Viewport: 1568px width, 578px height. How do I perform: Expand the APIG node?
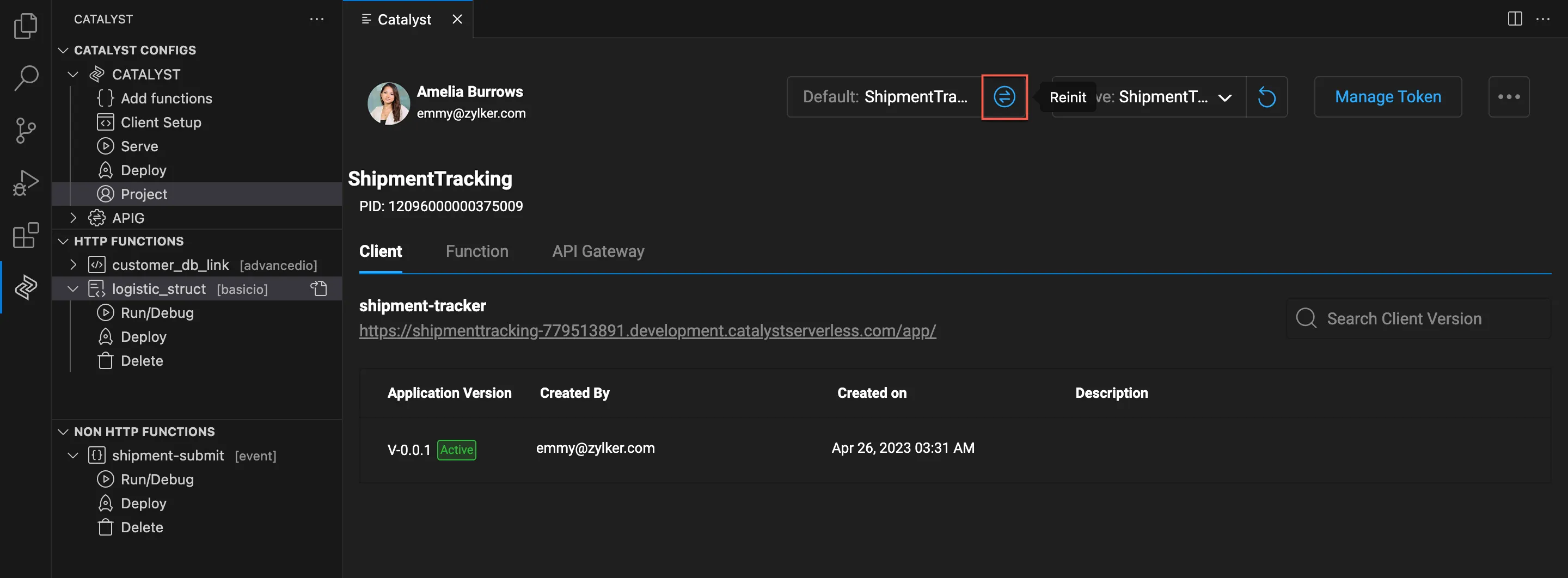coord(73,218)
